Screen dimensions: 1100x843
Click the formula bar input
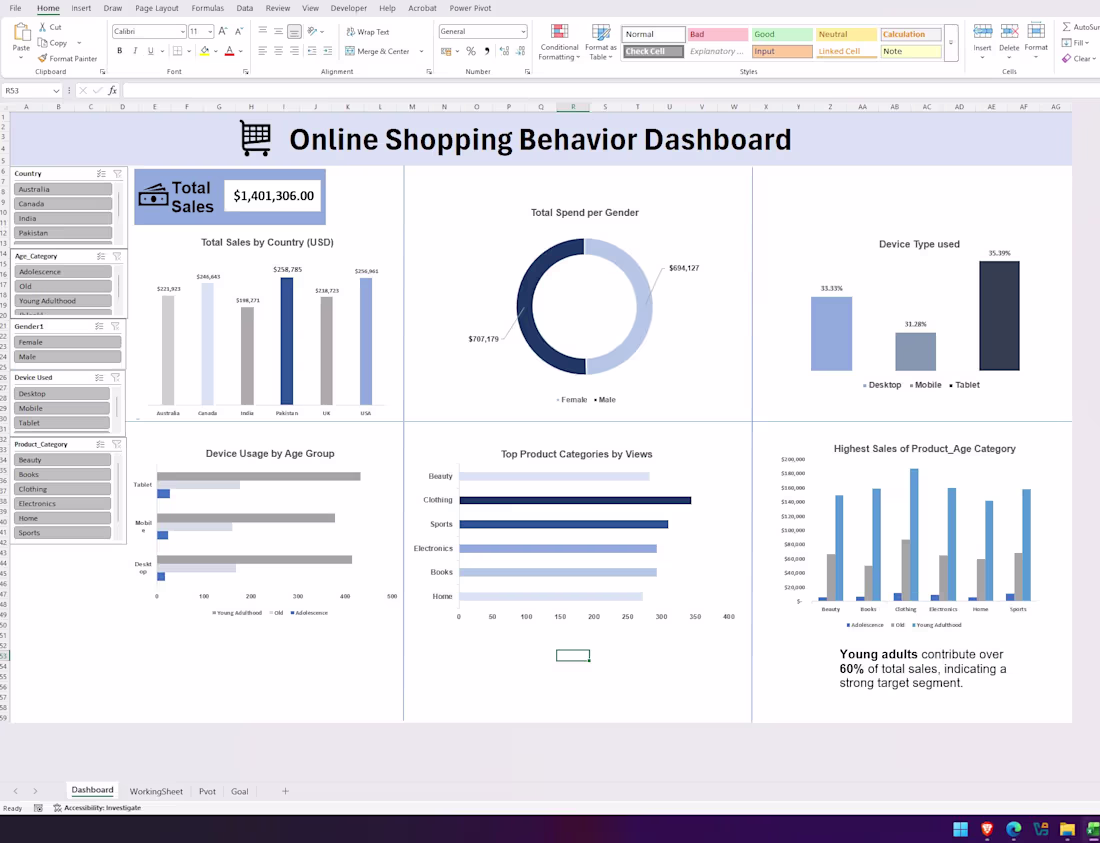point(610,90)
